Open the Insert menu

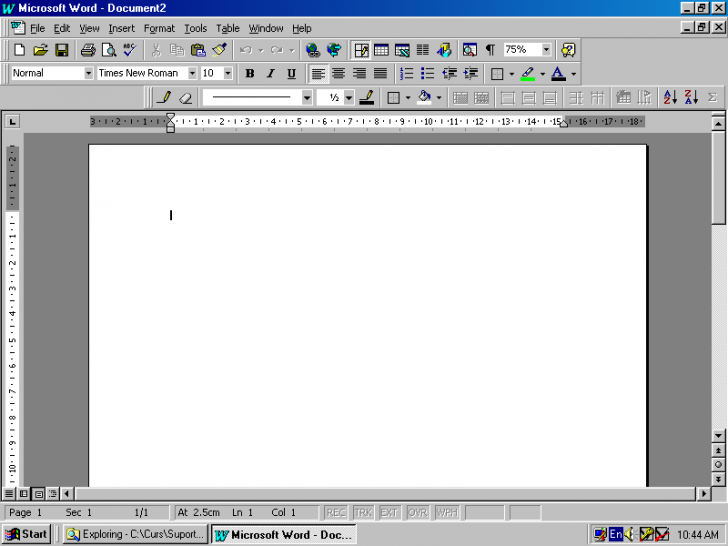click(121, 28)
